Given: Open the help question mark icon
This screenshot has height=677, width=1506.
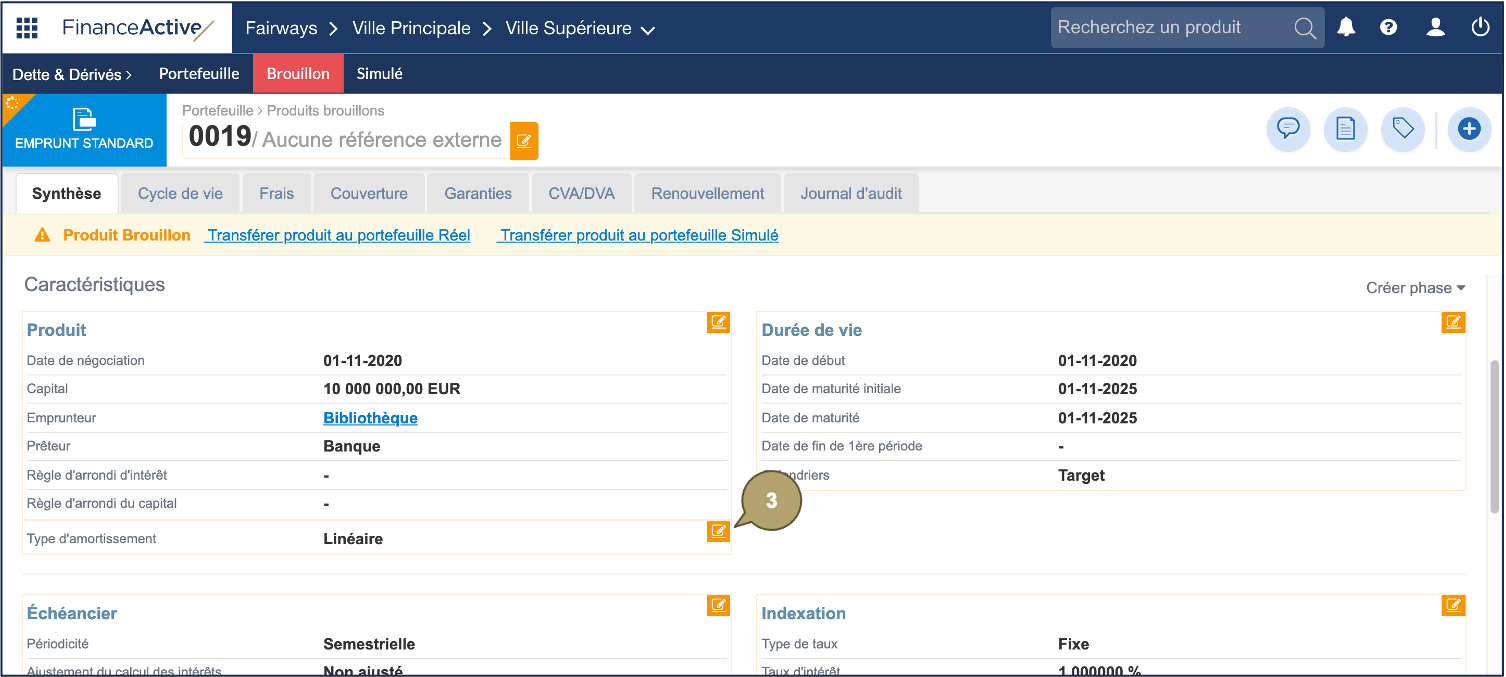Looking at the screenshot, I should click(1388, 28).
